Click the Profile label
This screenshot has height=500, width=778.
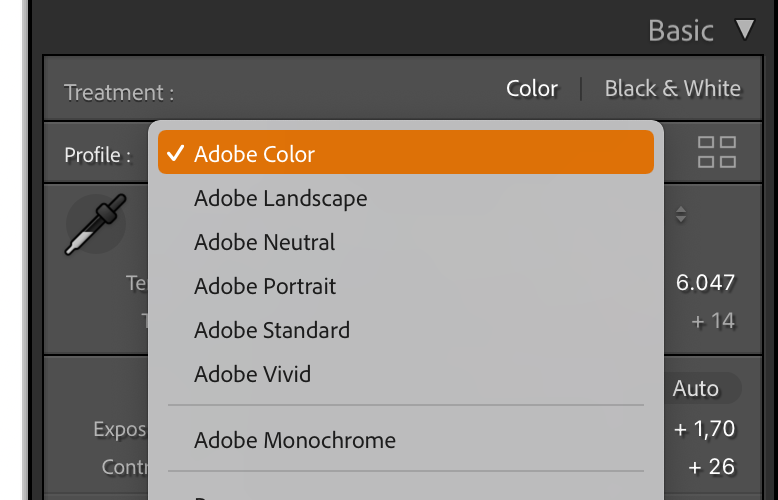coord(97,155)
